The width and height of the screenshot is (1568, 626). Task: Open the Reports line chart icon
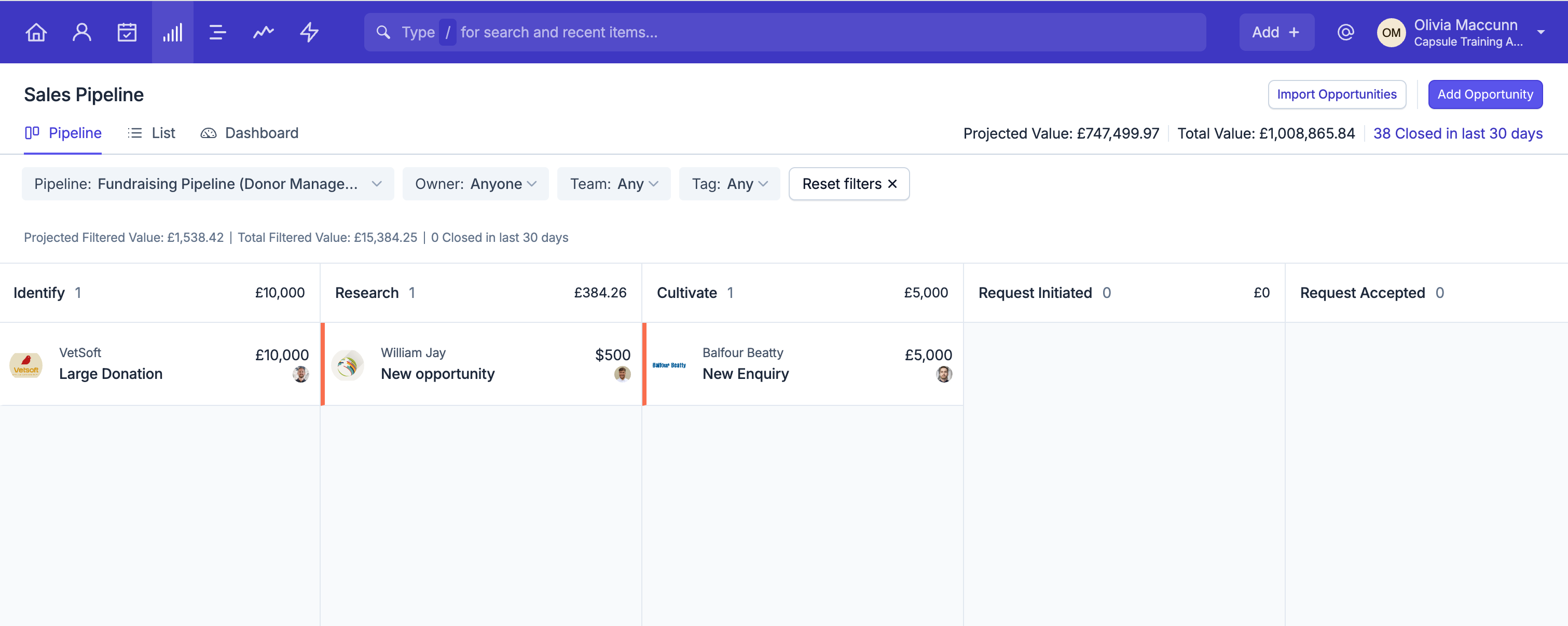pyautogui.click(x=264, y=32)
